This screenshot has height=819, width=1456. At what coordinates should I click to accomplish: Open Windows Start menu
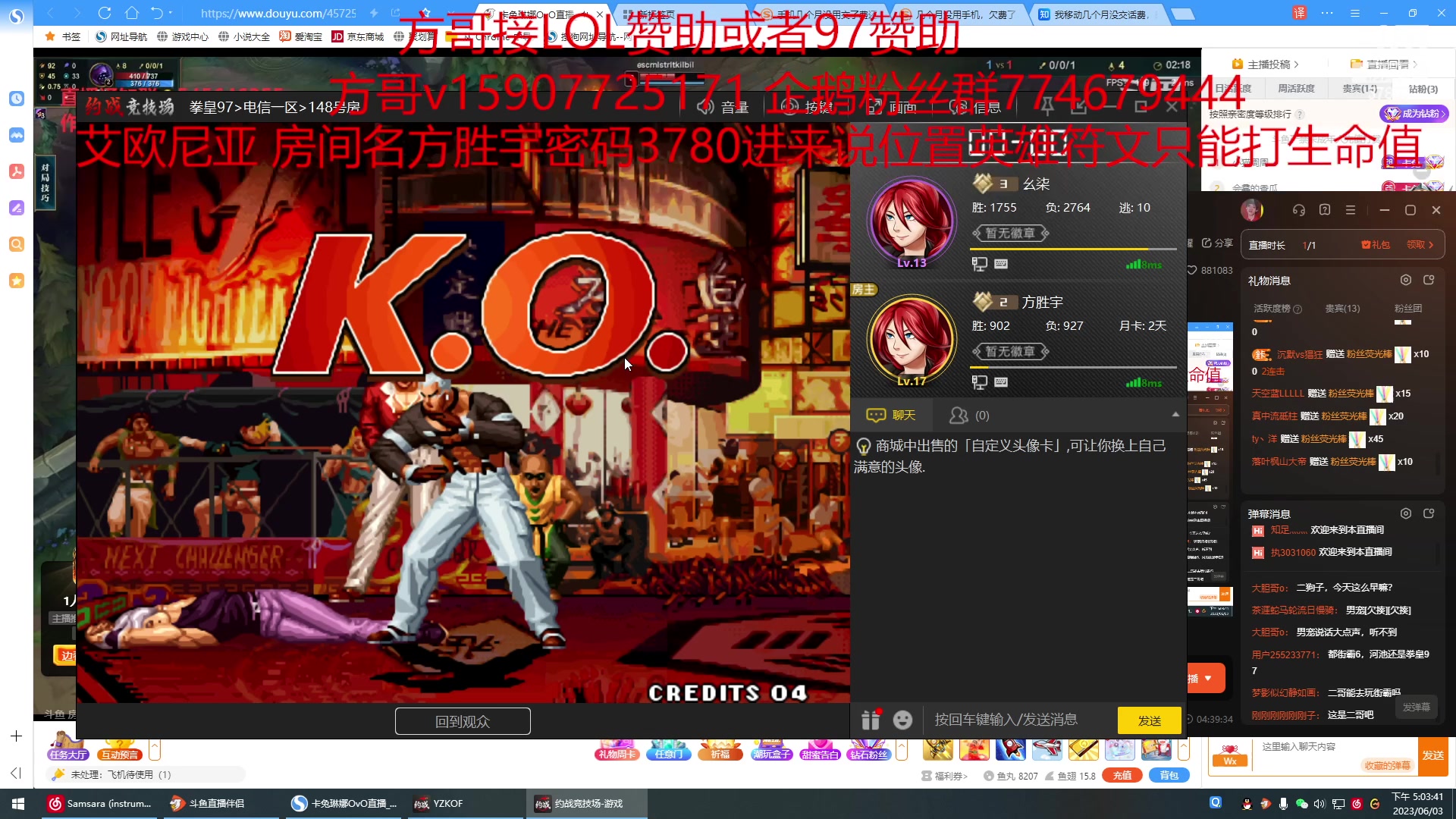pyautogui.click(x=18, y=804)
